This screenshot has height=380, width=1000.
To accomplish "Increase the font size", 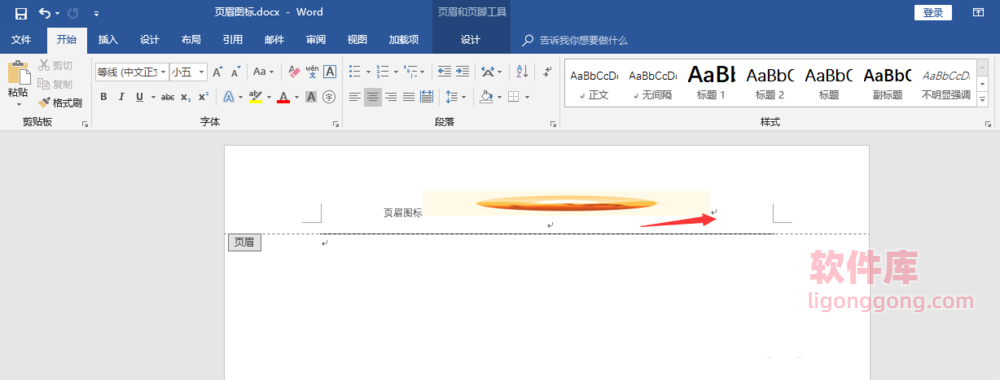I will tap(217, 72).
